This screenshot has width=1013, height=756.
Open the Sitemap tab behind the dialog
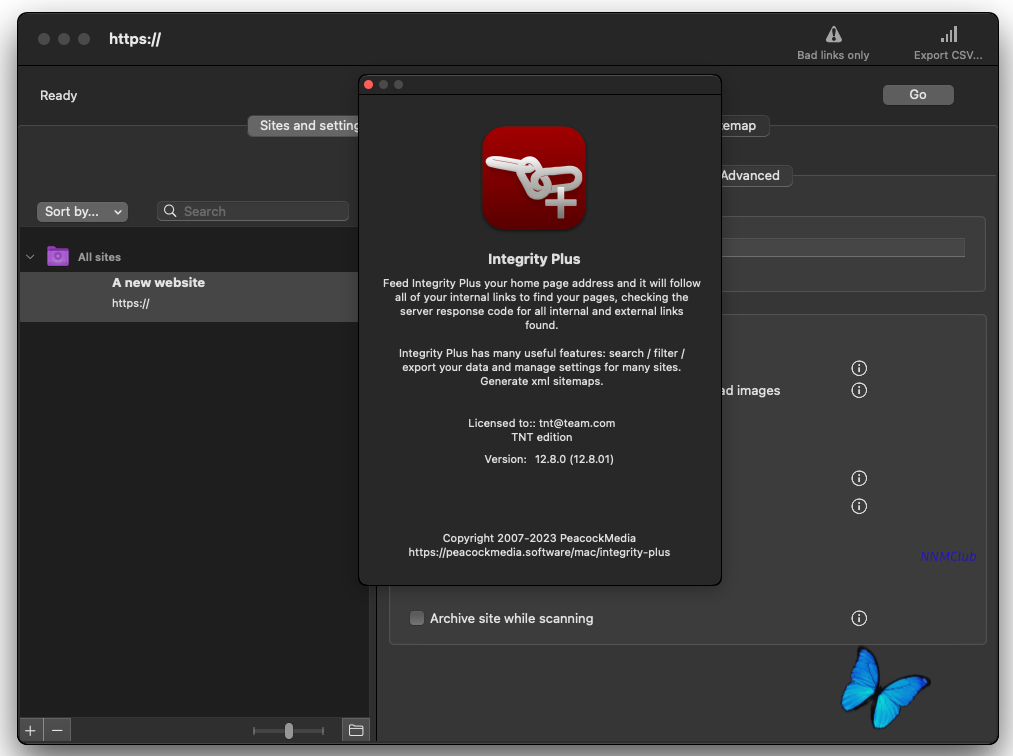744,126
